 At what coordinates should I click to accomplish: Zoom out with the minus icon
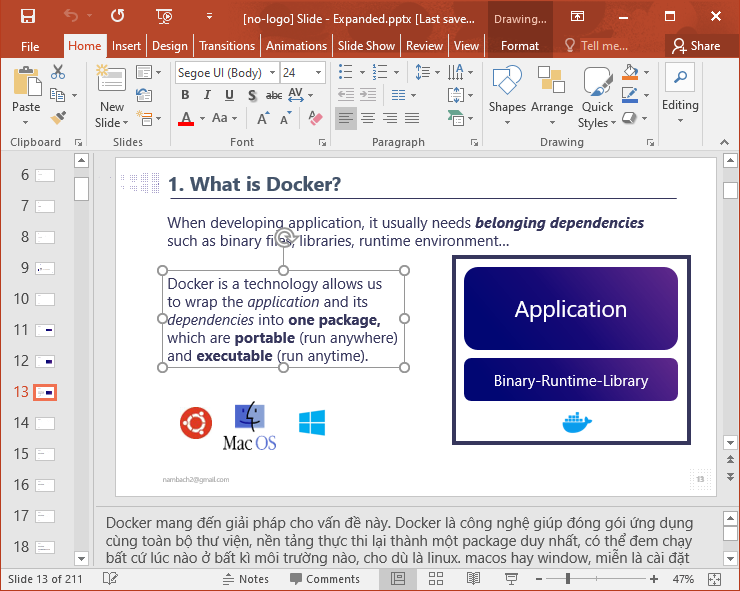point(539,579)
